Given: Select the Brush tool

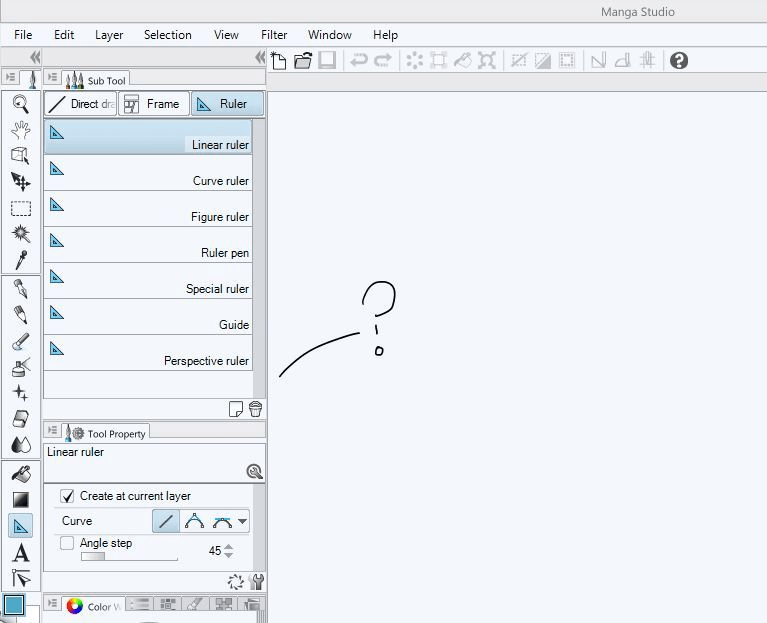Looking at the screenshot, I should (21, 341).
